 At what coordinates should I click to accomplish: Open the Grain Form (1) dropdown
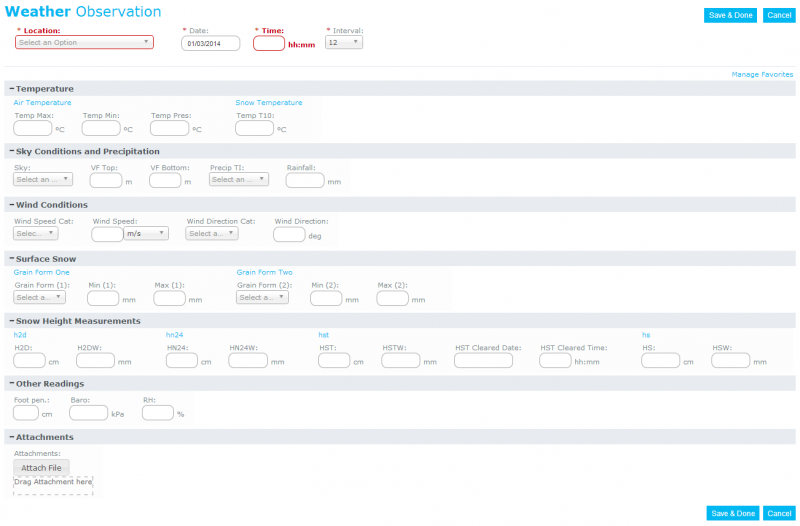pyautogui.click(x=39, y=297)
